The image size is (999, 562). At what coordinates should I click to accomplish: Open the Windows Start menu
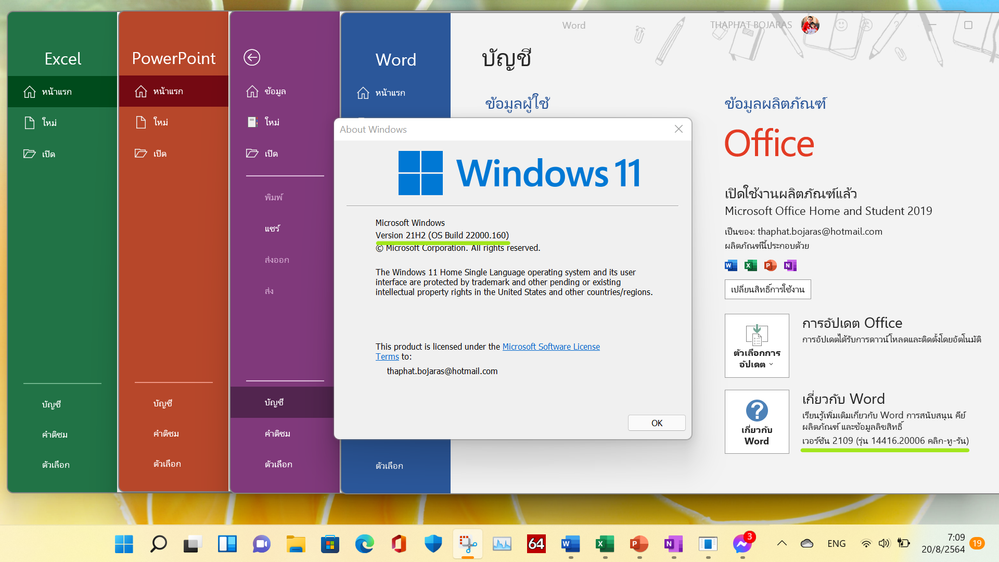point(124,544)
